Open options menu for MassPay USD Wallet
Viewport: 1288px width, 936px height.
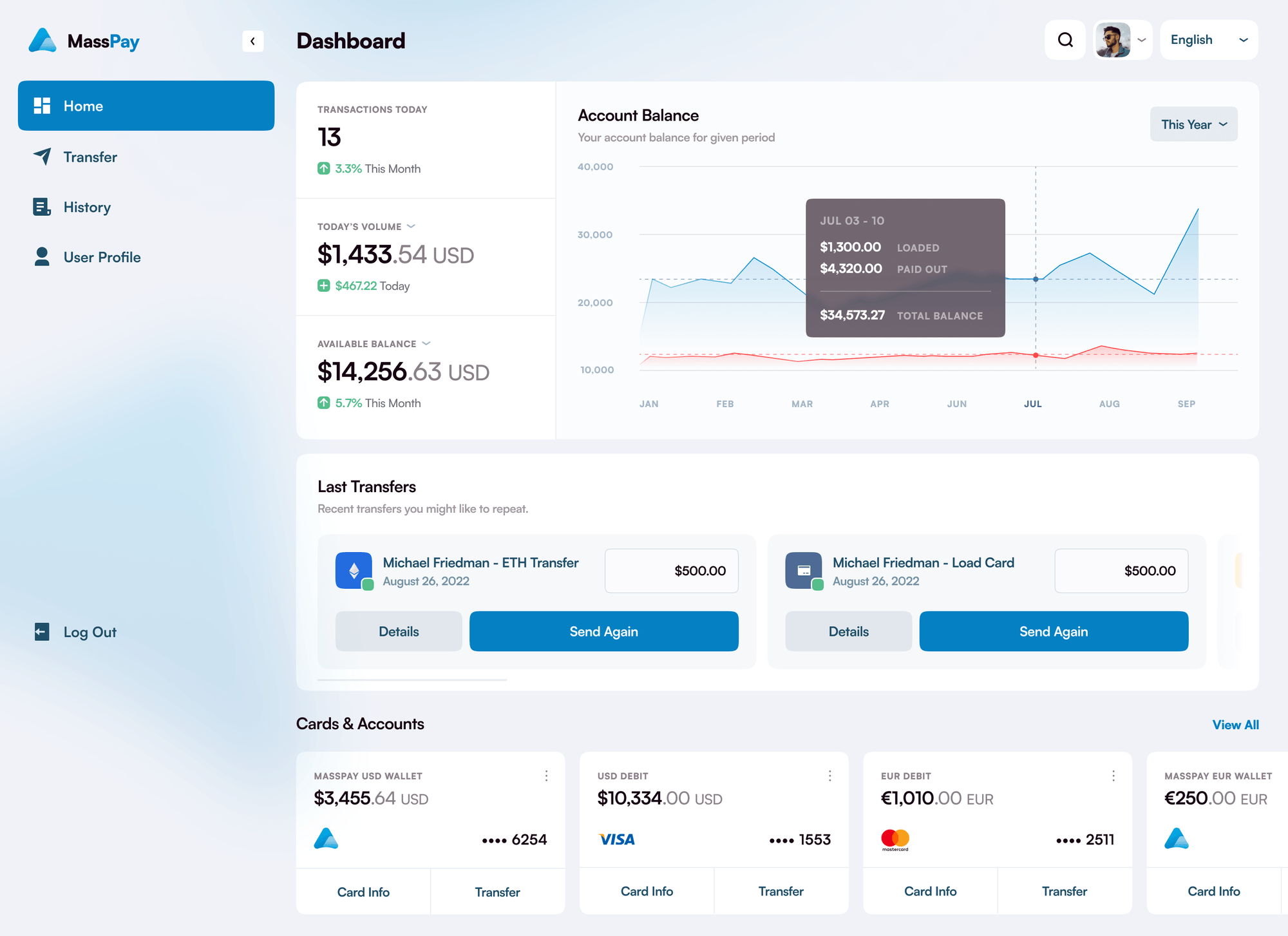546,776
